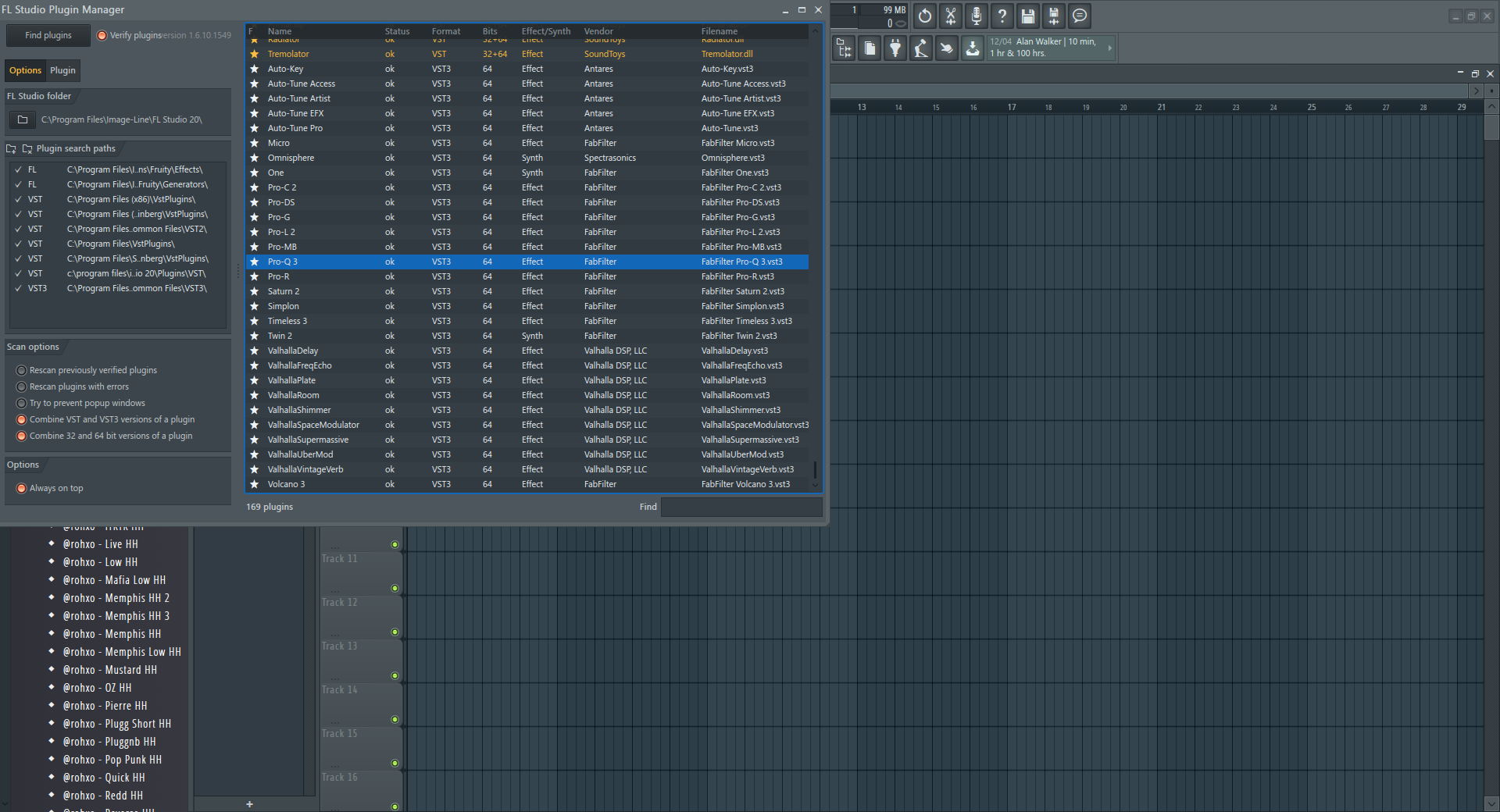Click playlist horizontal scroll-right arrow
This screenshot has width=1500, height=812.
[x=1476, y=91]
